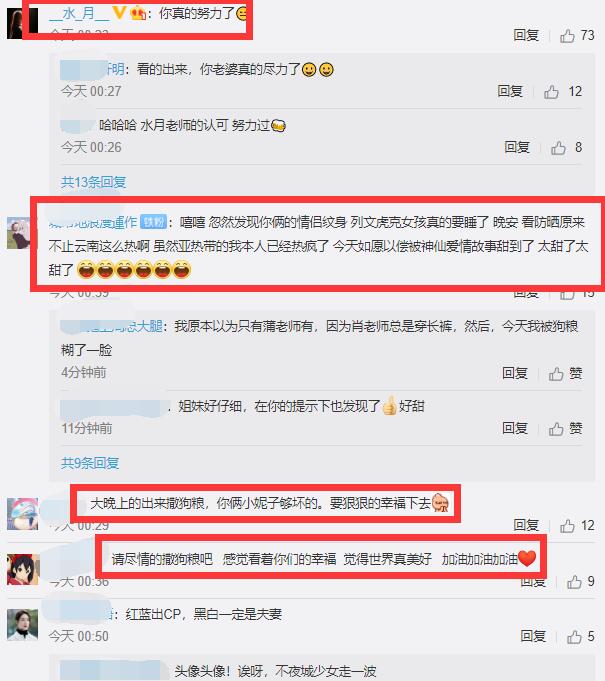Click avatar of the 请尽情的撒狗粮吧 commenter

pos(23,569)
